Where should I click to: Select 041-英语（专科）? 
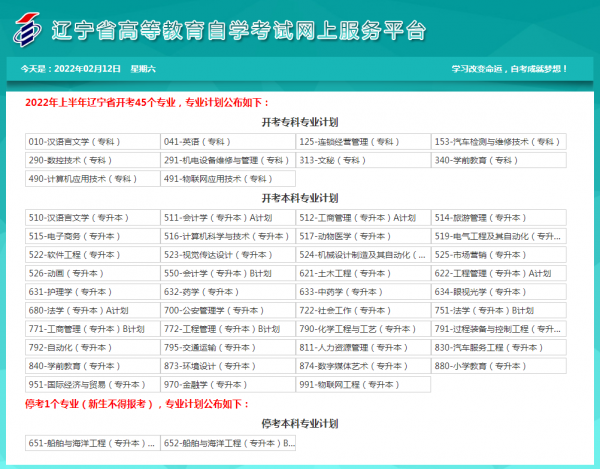click(x=228, y=142)
